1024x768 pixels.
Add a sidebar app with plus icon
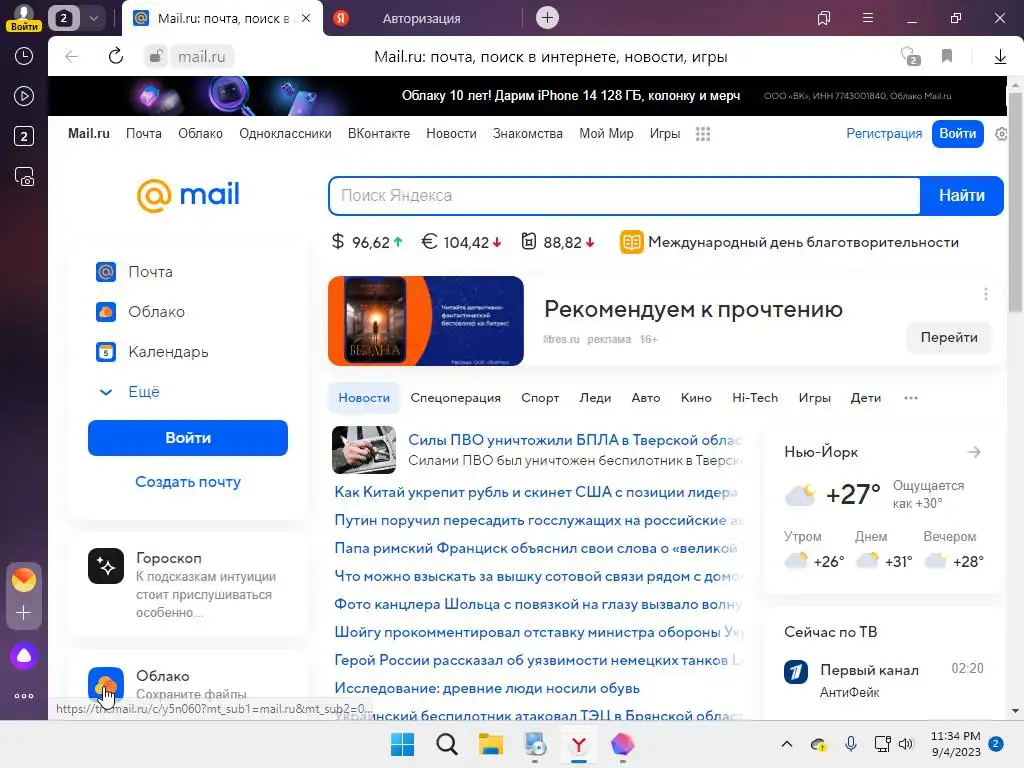tap(24, 613)
